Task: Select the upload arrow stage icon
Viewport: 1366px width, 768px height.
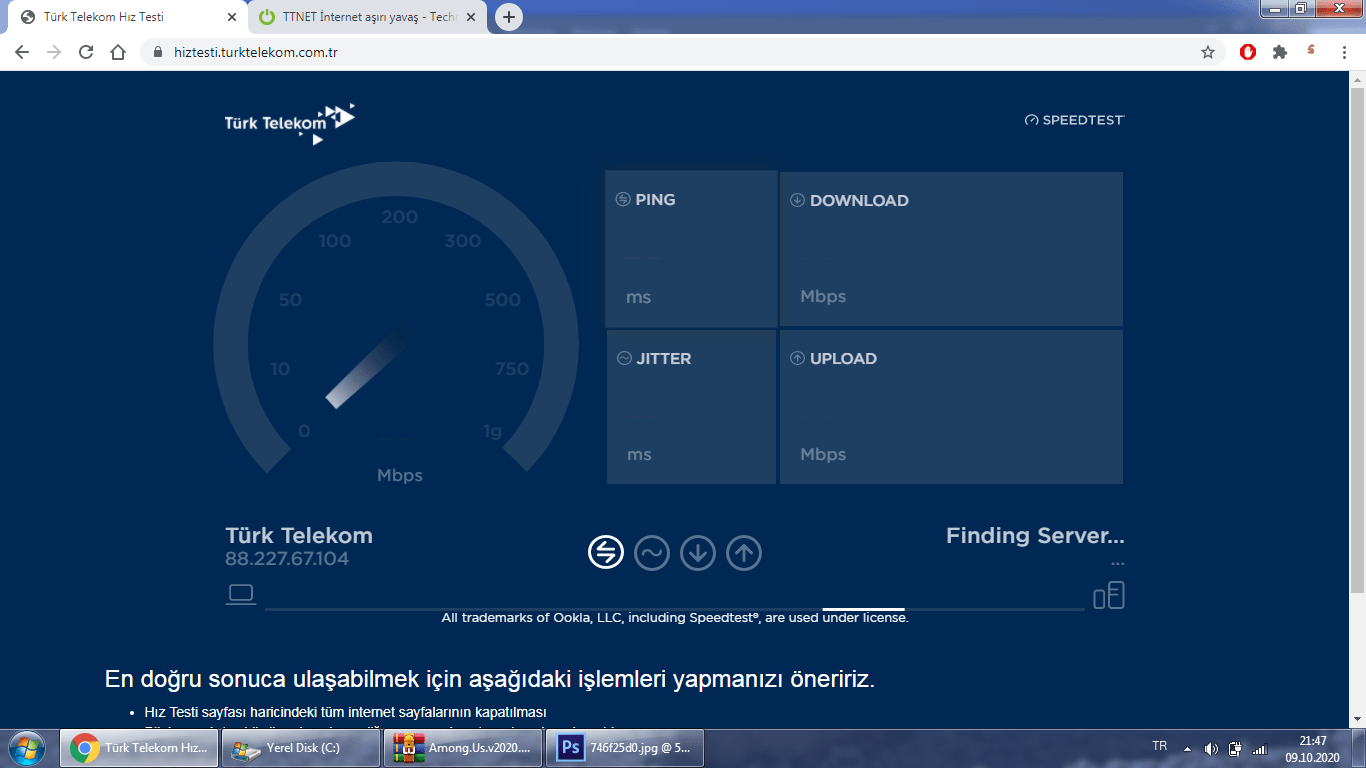Action: [744, 552]
